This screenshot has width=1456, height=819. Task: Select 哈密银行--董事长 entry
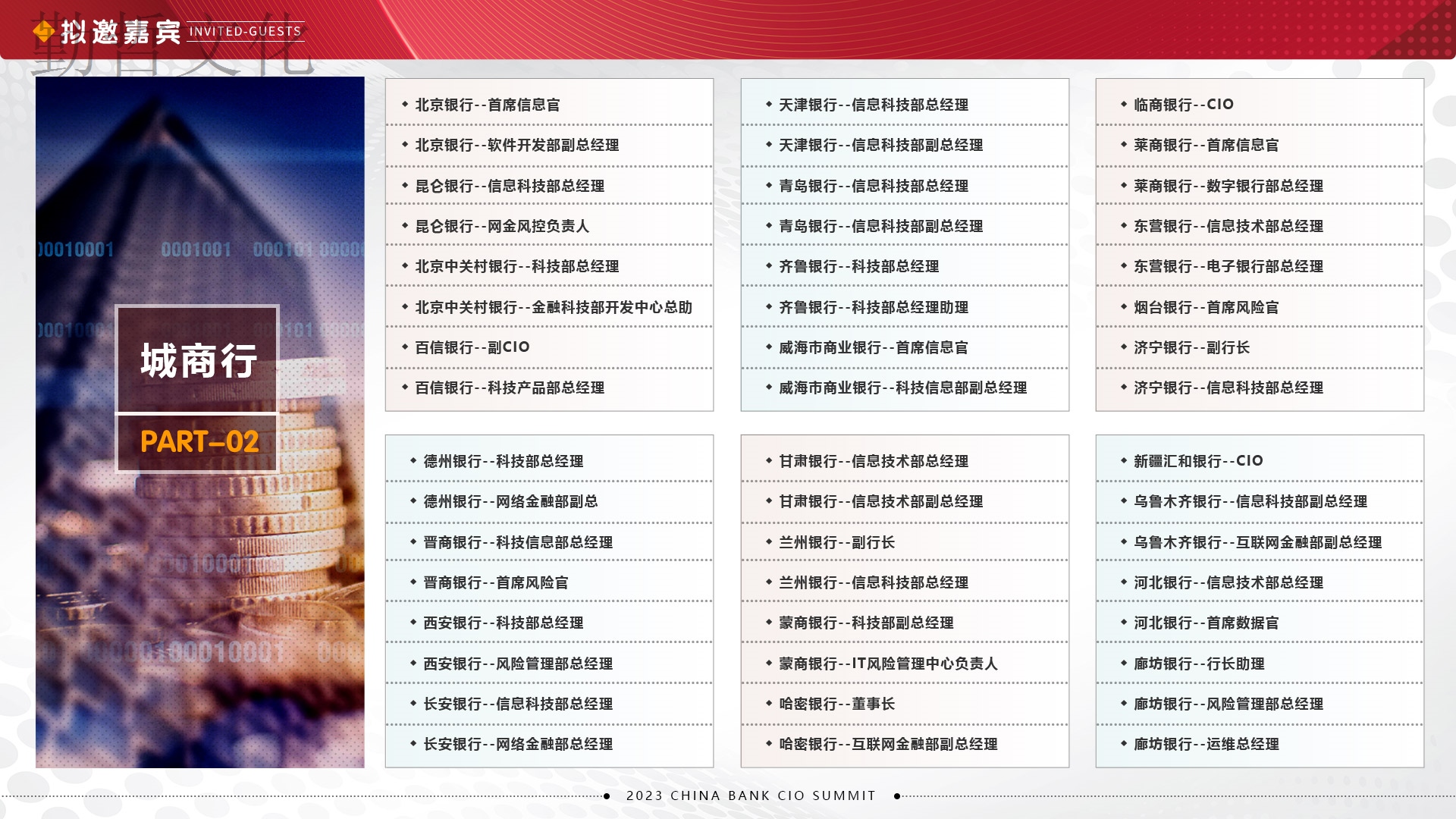836,704
